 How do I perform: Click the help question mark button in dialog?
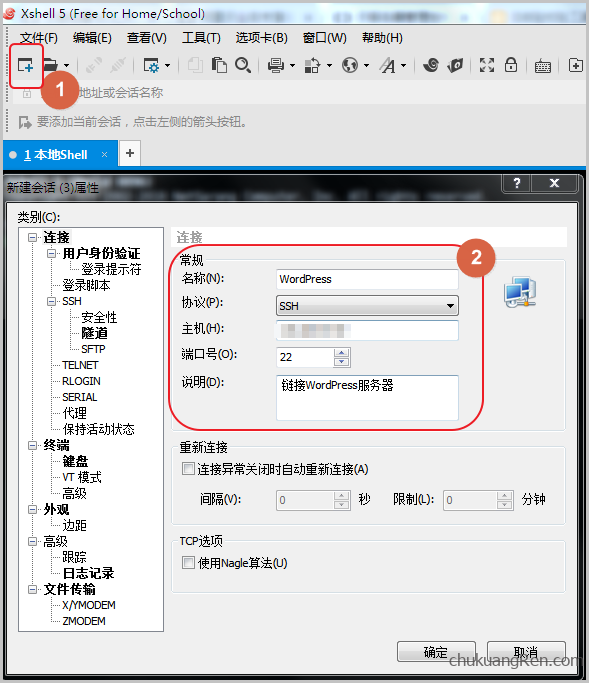(517, 183)
